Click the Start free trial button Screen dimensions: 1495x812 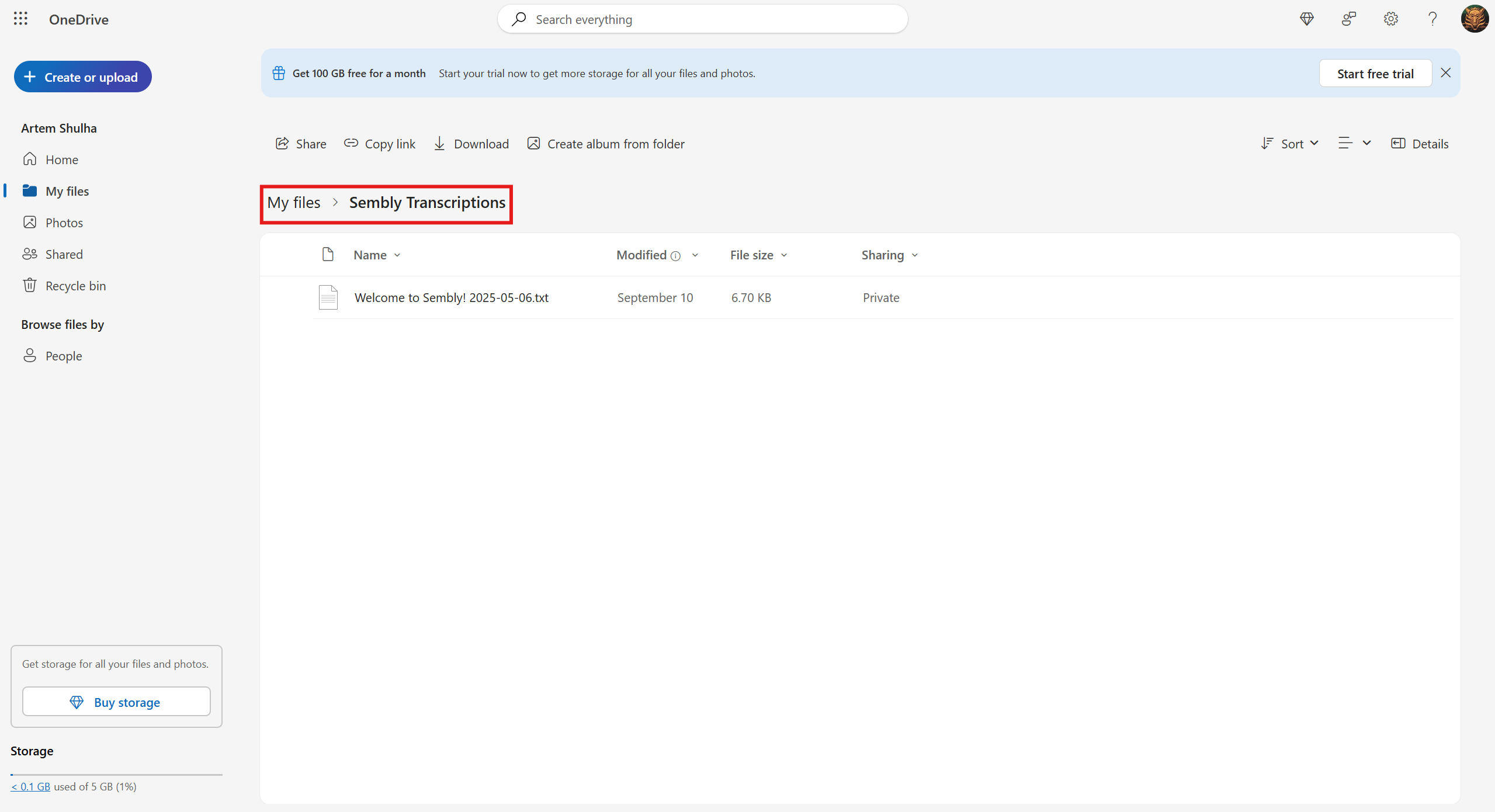(1375, 74)
